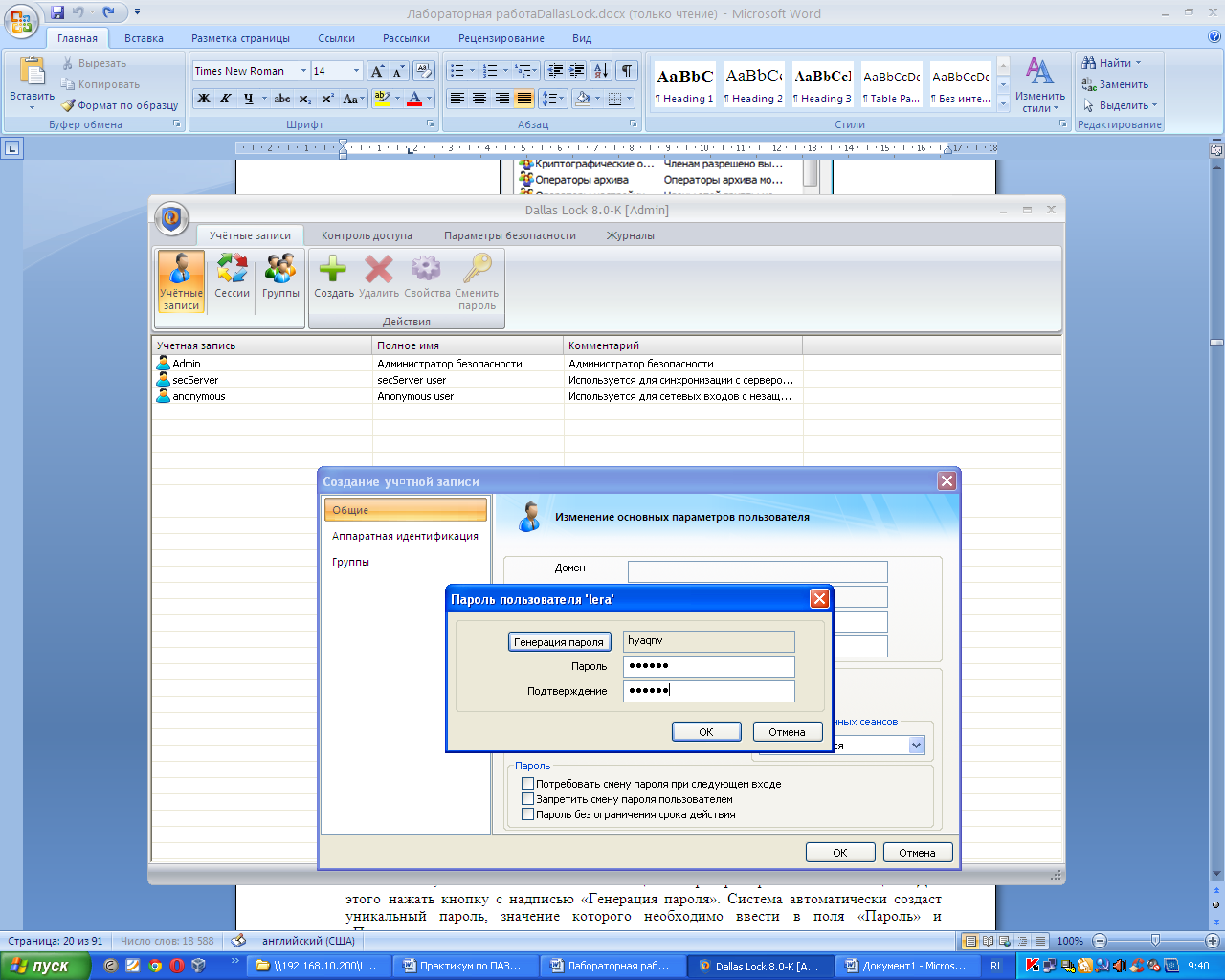
Task: Align text left in Word ribbon
Action: pyautogui.click(x=457, y=99)
